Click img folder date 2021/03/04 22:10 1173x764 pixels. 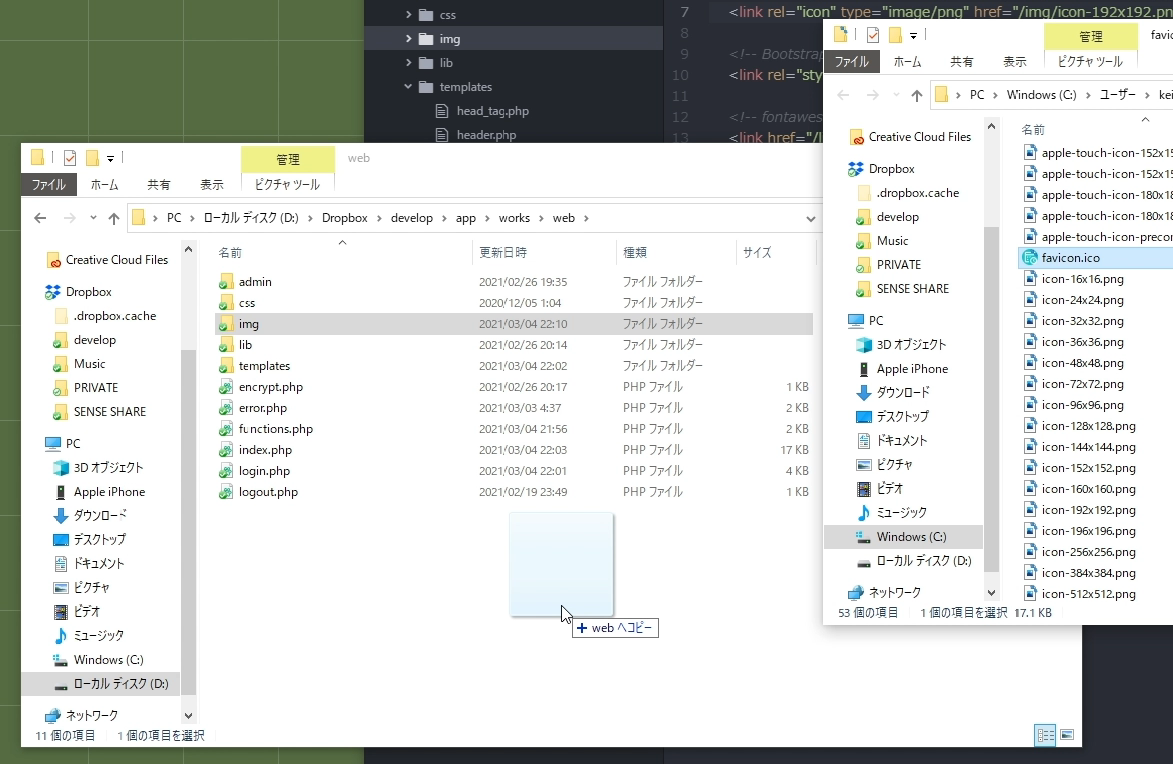[x=523, y=324]
